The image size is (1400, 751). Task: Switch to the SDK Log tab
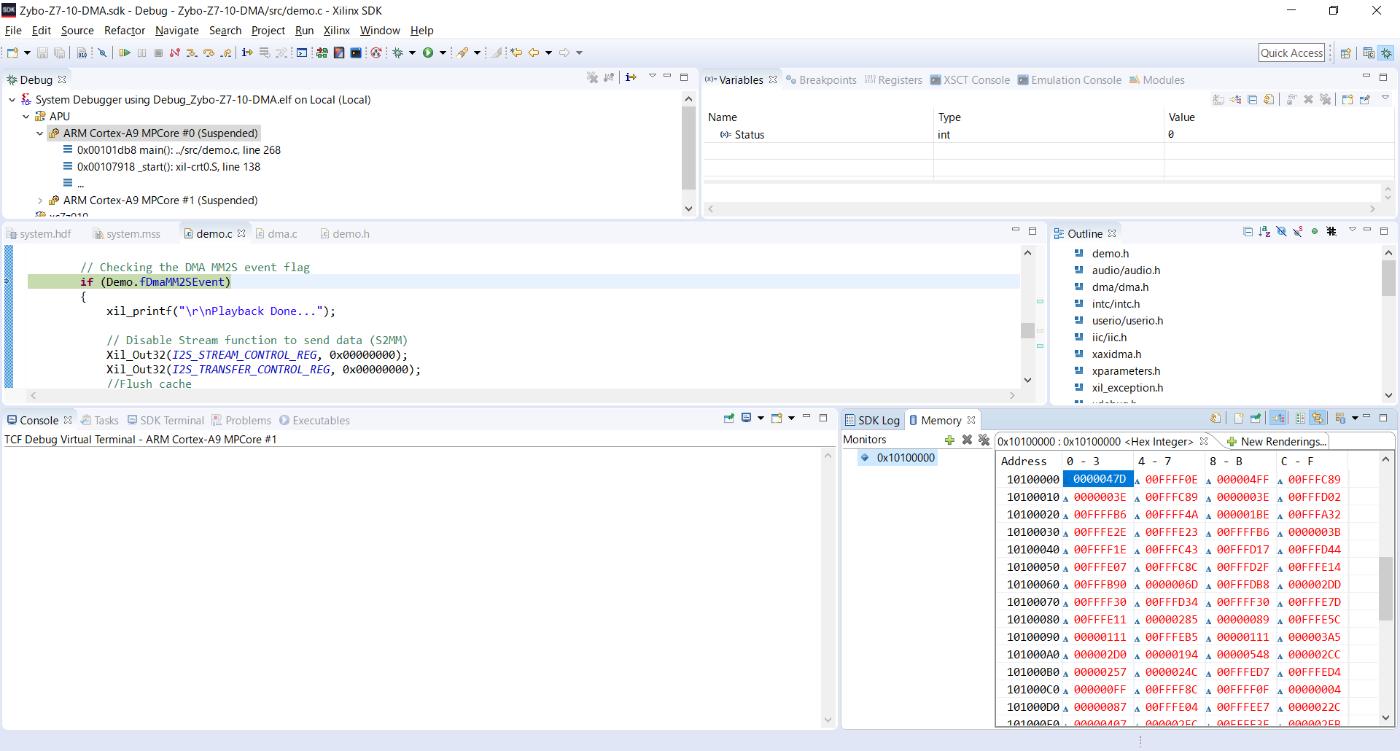coord(872,420)
